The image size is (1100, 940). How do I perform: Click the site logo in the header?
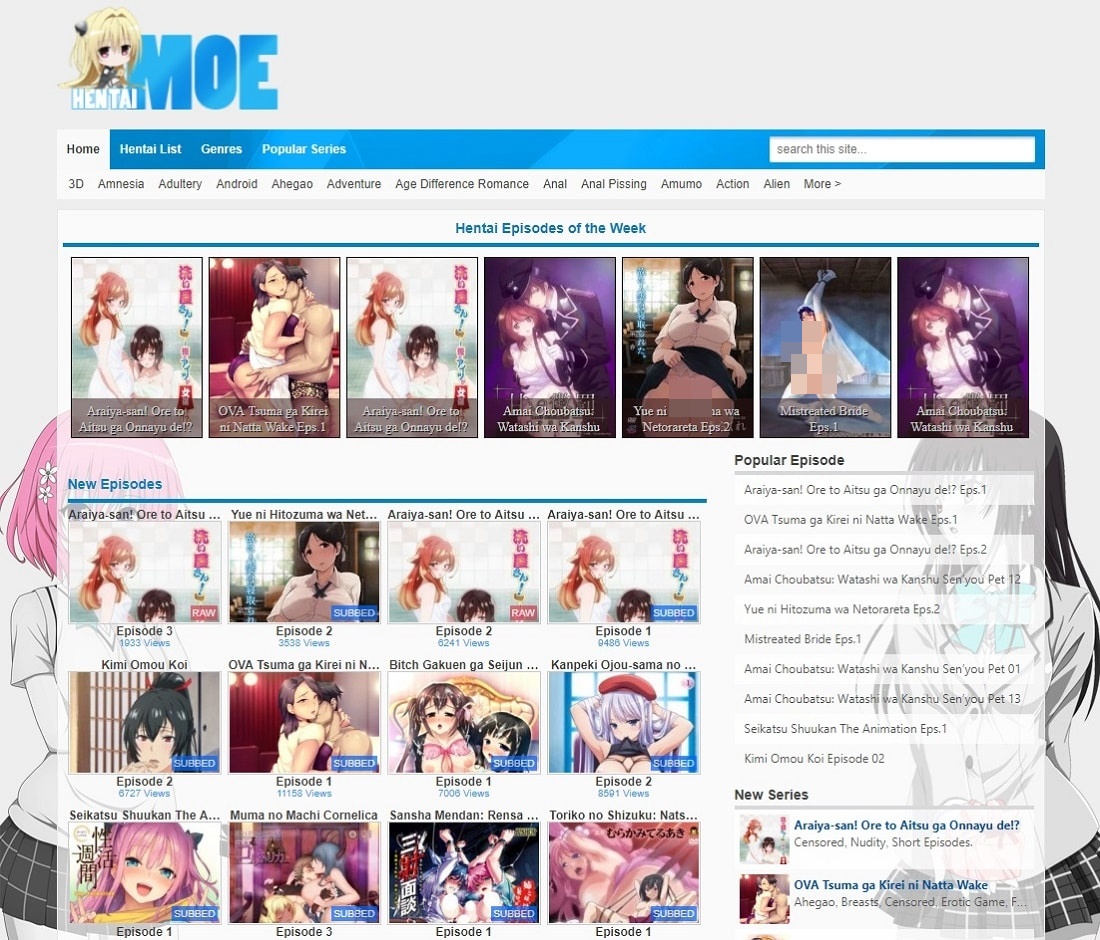(x=168, y=60)
